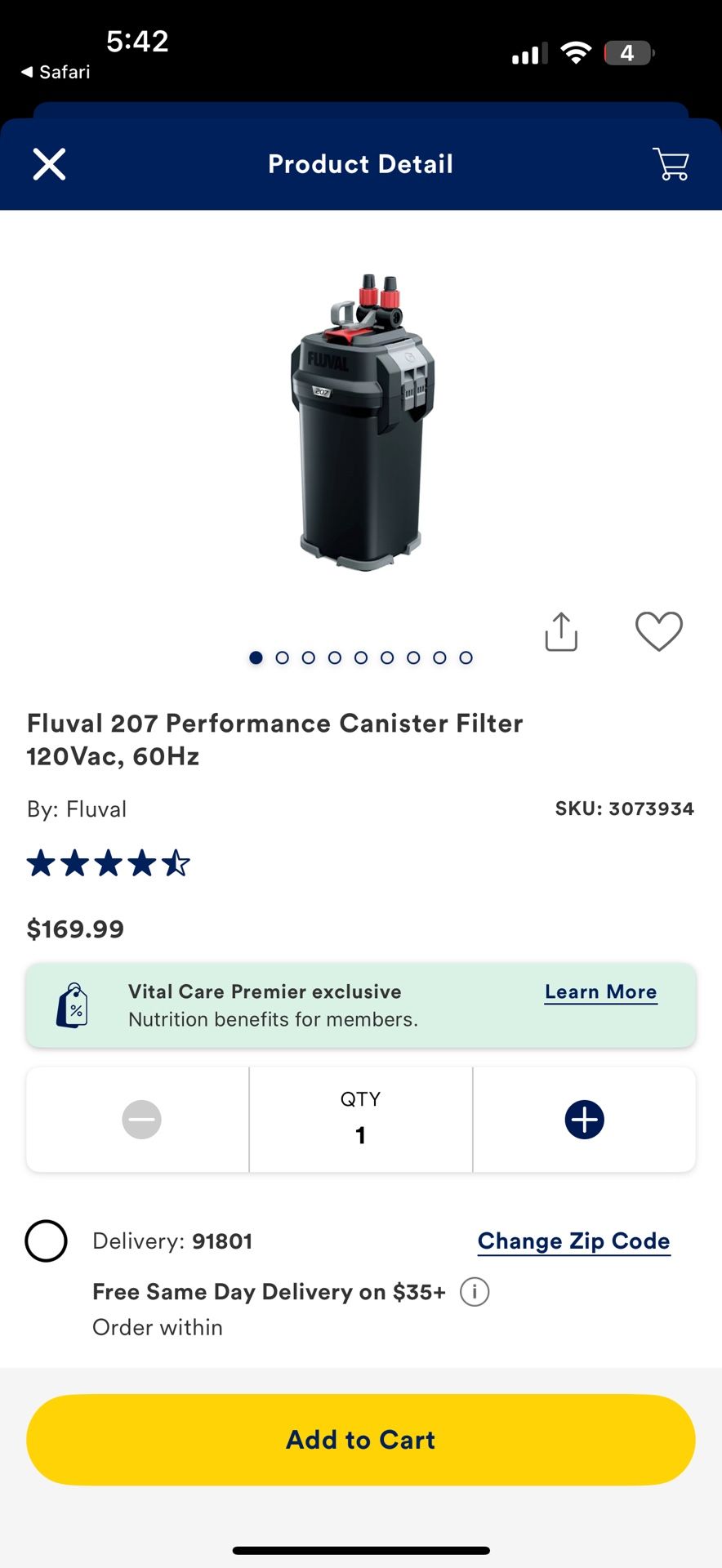Click Learn More about Vital Care Premier
The image size is (722, 1568).
600,991
